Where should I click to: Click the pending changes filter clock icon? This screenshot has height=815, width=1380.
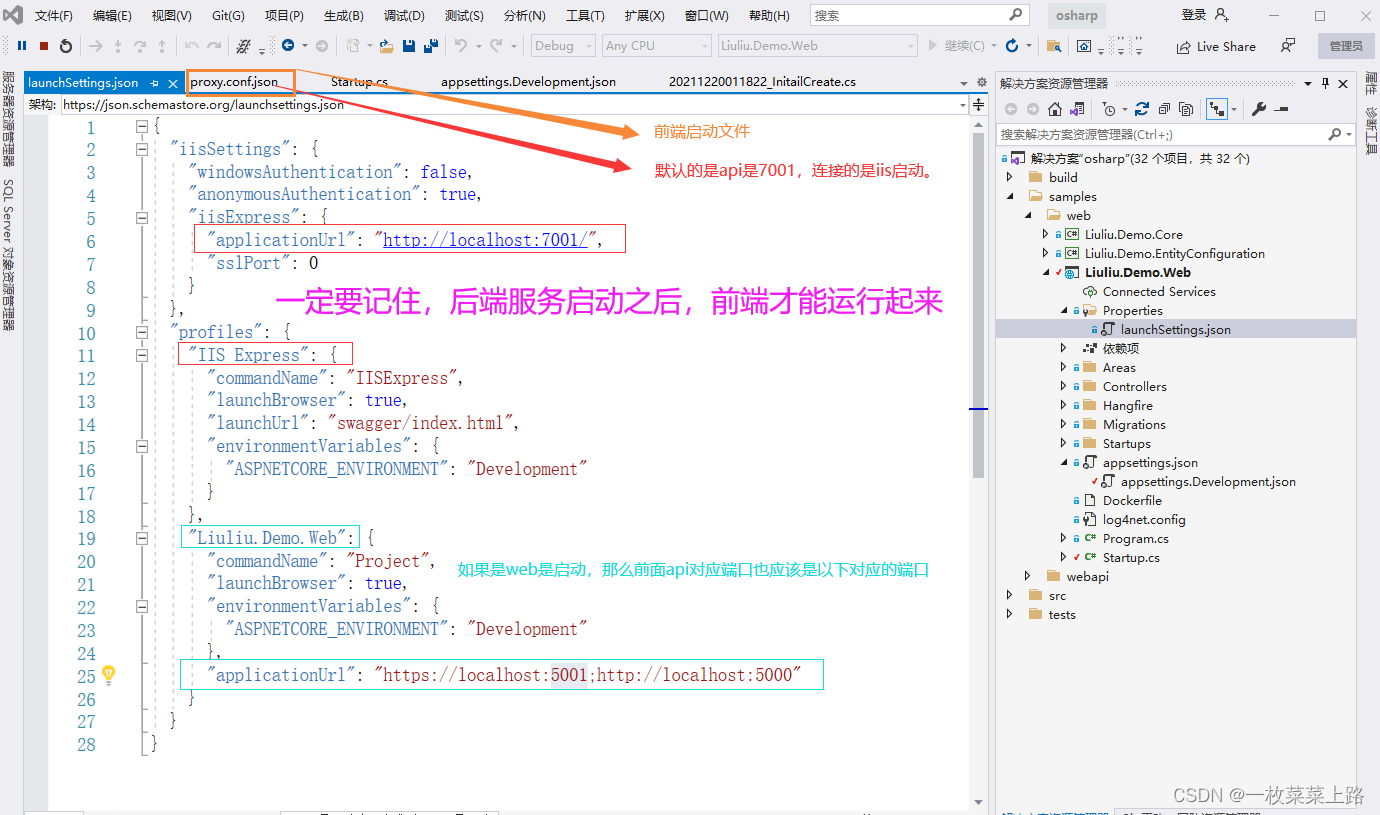(1108, 109)
